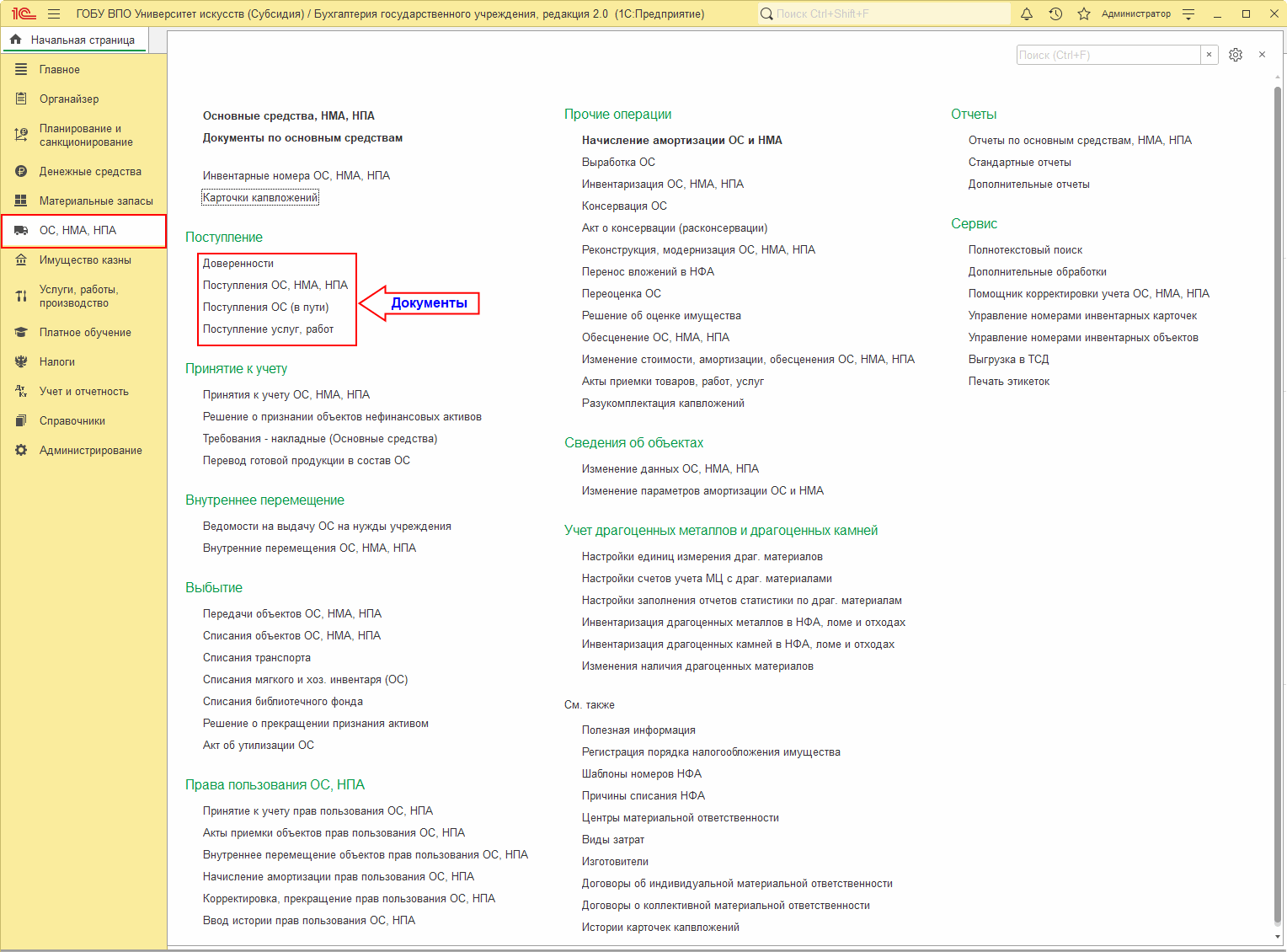Switch to Начальная страница tab
1287x952 pixels.
coord(74,40)
